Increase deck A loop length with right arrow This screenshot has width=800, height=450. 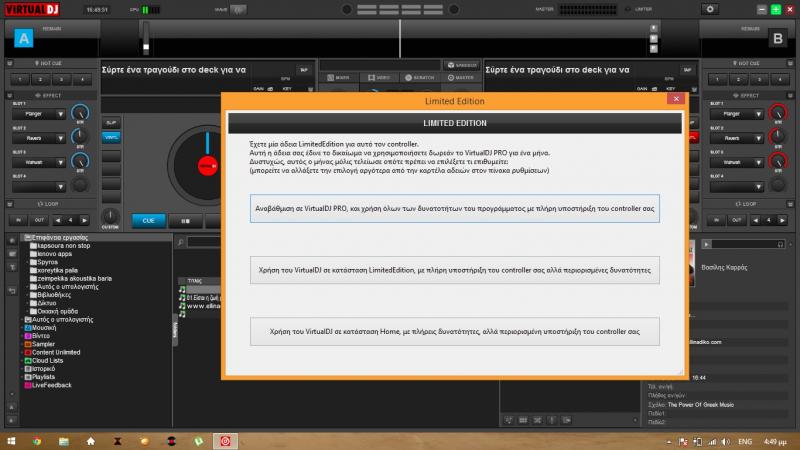click(x=84, y=220)
